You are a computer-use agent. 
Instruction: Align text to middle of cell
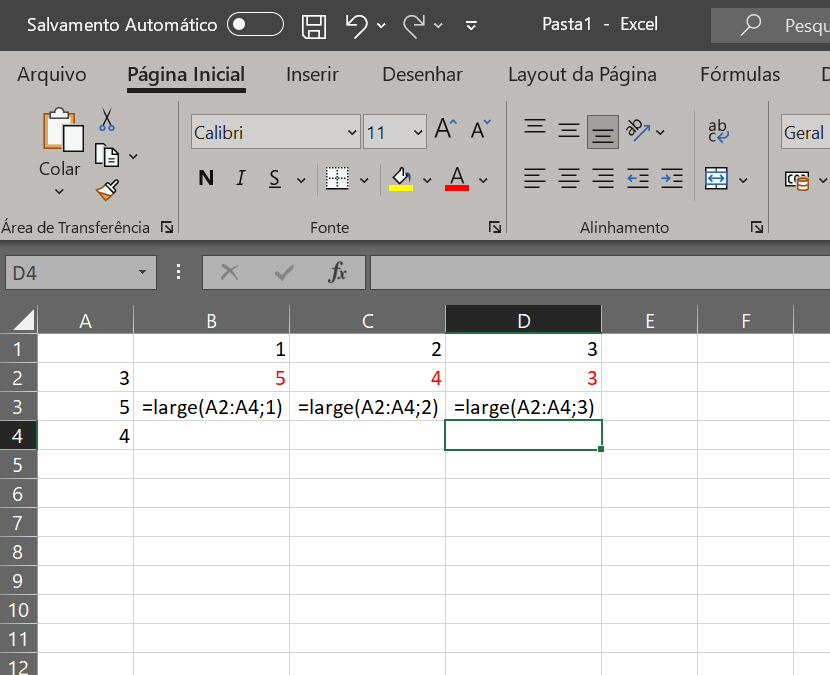coord(569,131)
